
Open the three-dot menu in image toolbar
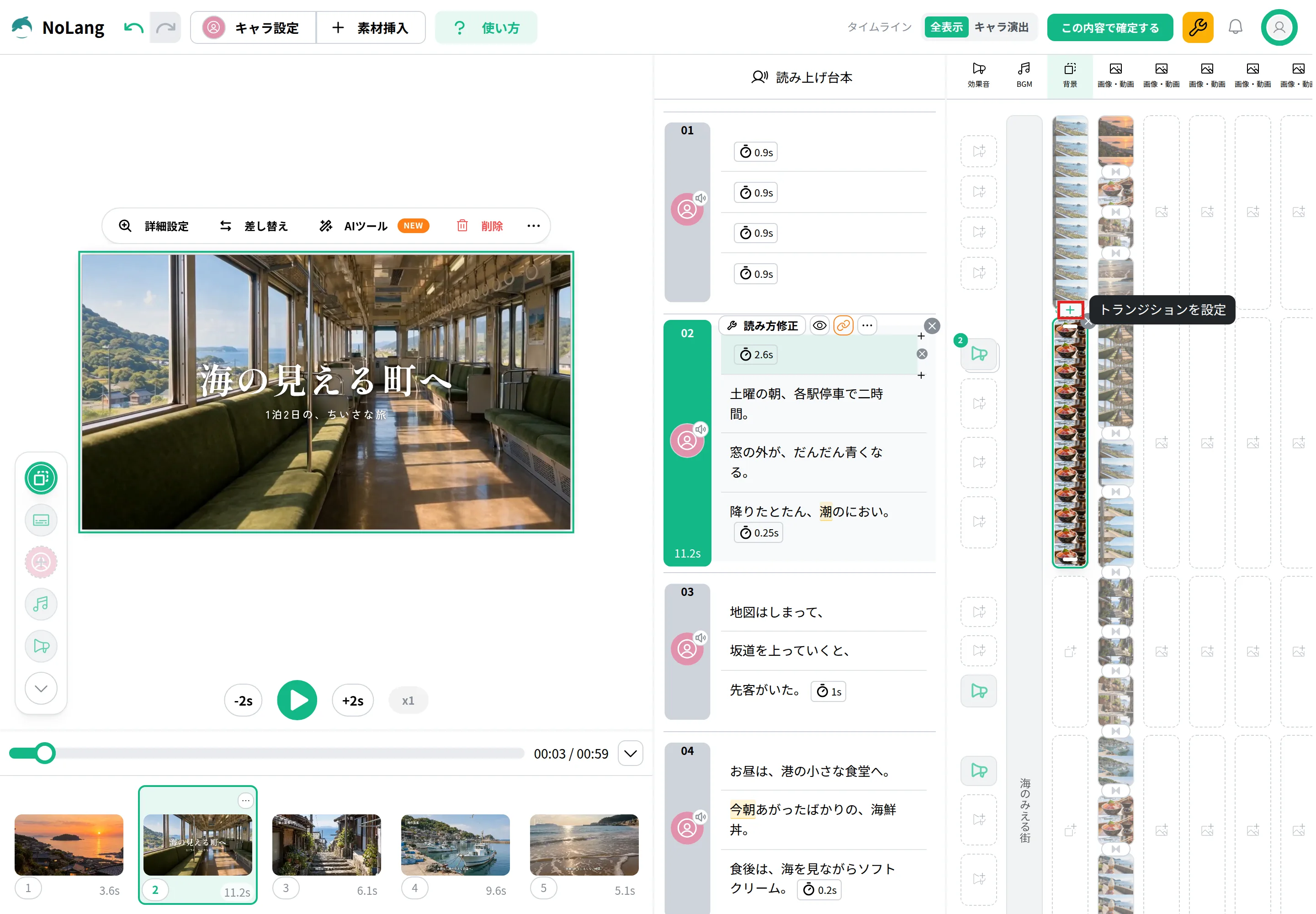point(533,226)
